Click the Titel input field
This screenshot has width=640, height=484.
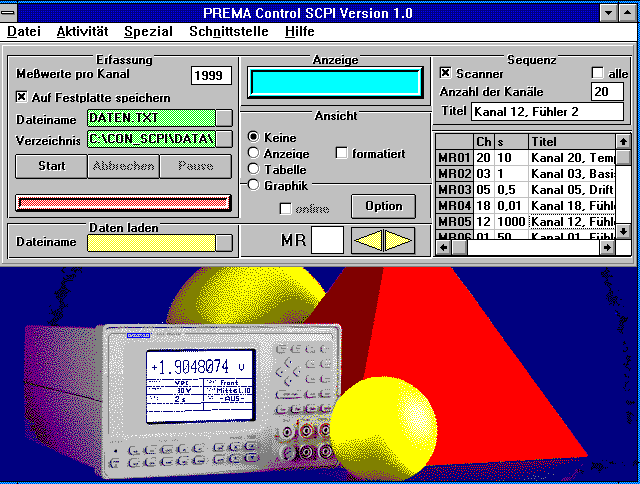(x=547, y=111)
